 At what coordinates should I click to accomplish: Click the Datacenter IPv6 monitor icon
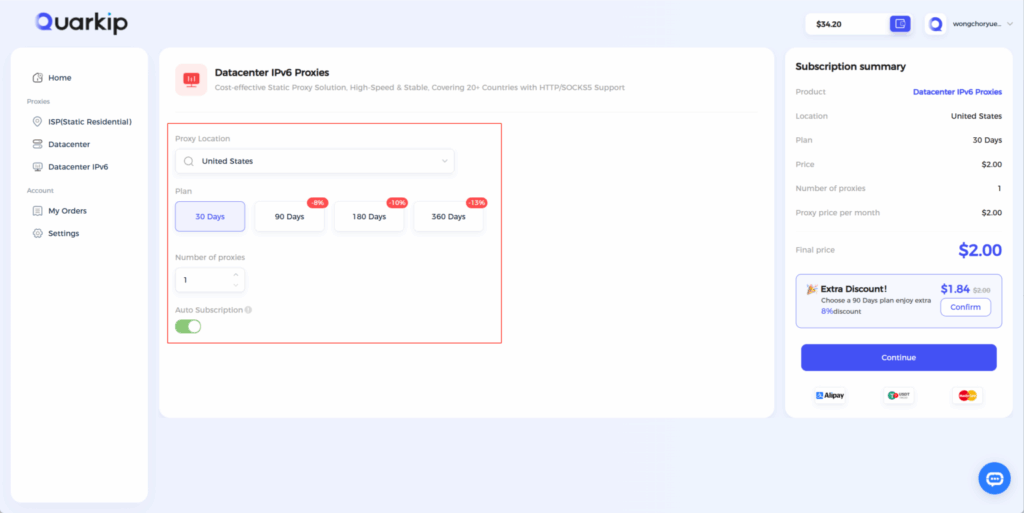pyautogui.click(x=37, y=166)
